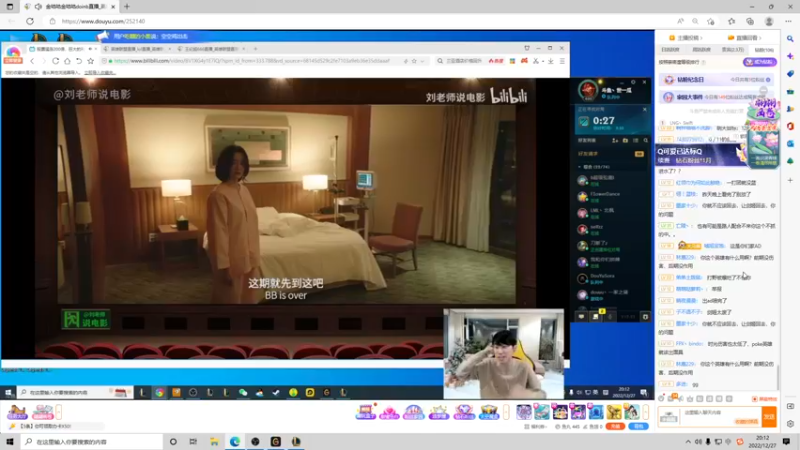Switch to the 日榜 ranking tab

[x=670, y=49]
